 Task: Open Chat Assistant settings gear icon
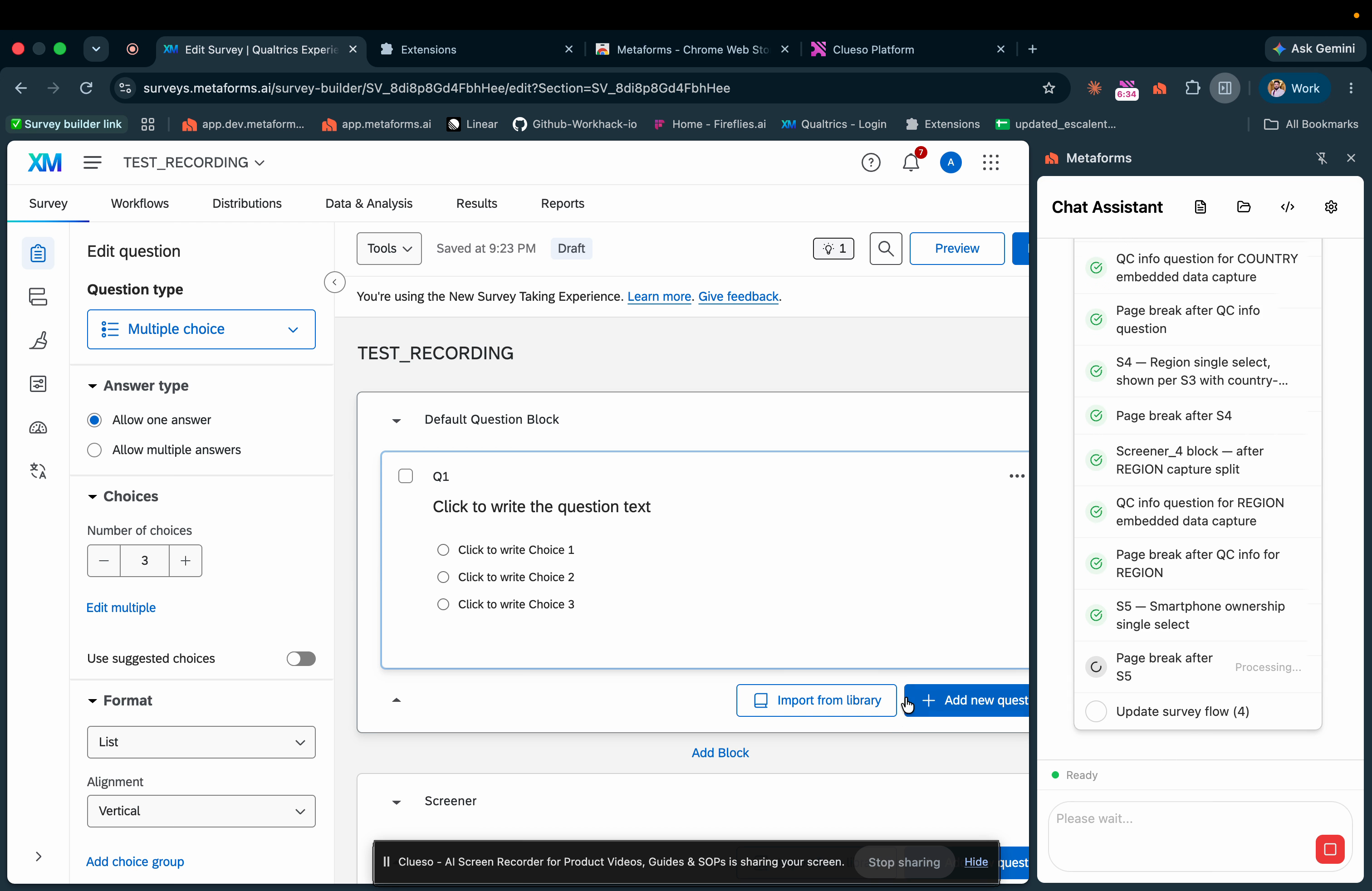[x=1331, y=207]
